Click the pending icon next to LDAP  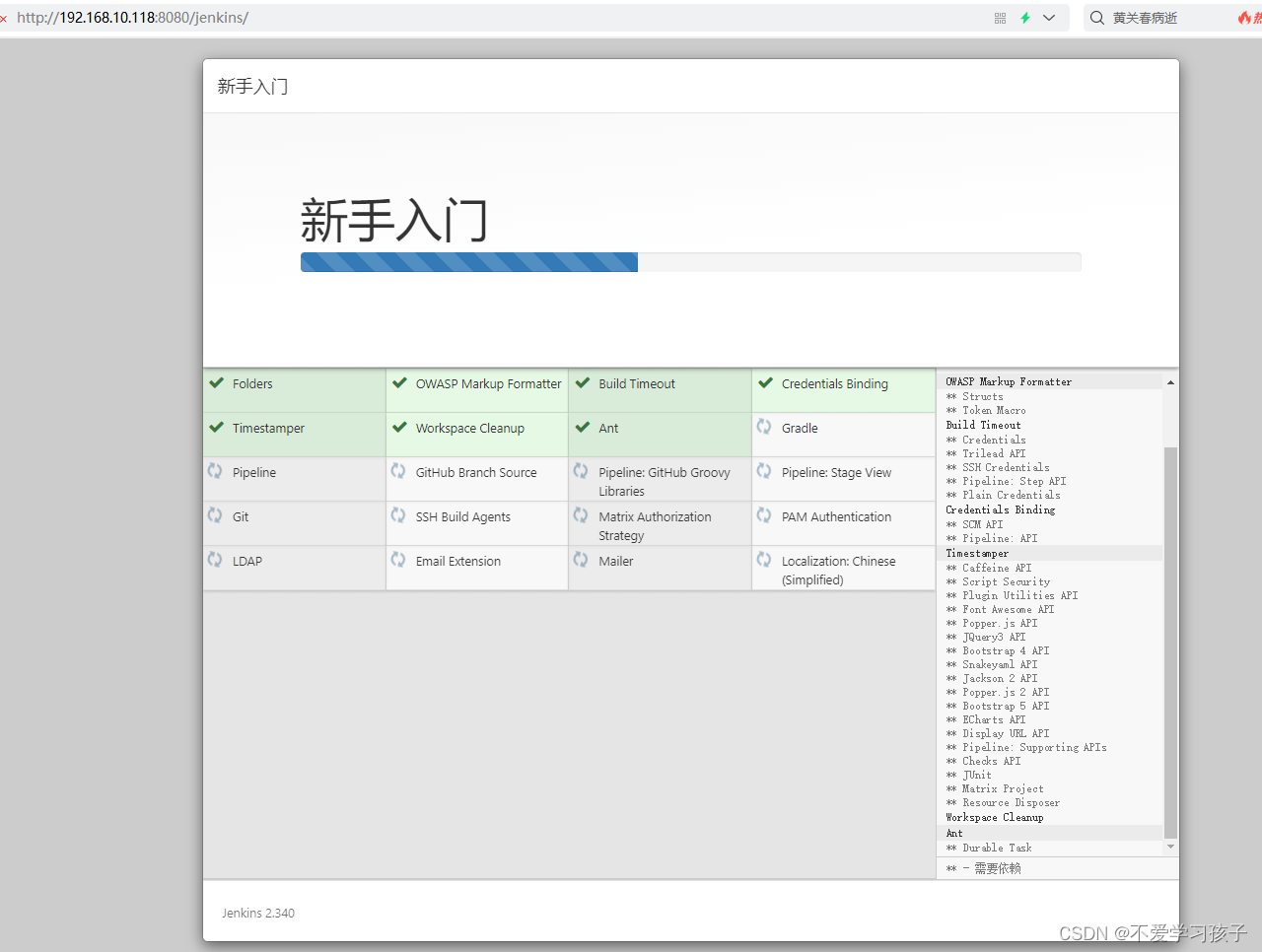click(215, 560)
